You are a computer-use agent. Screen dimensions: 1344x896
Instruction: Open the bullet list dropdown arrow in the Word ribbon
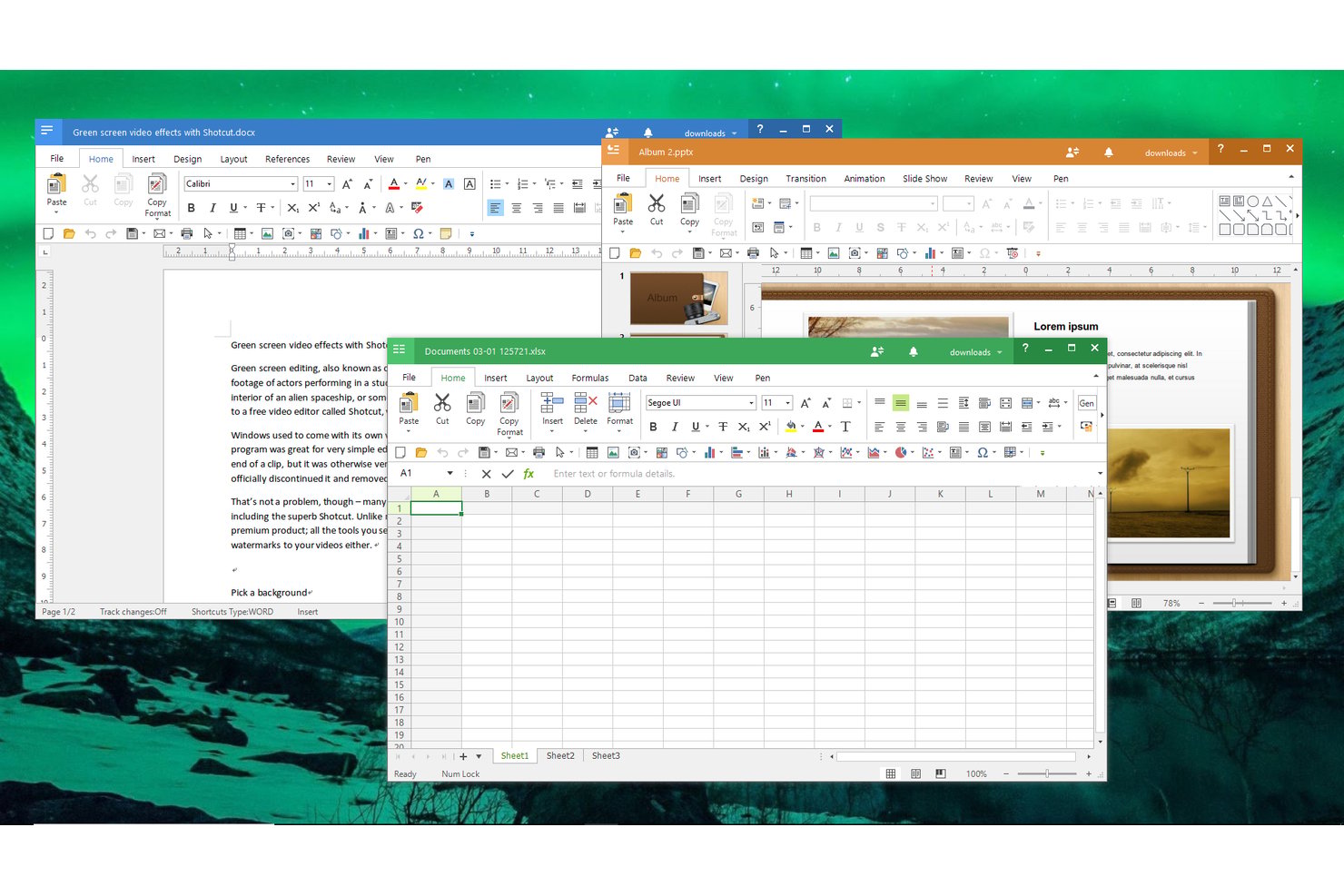pos(507,184)
